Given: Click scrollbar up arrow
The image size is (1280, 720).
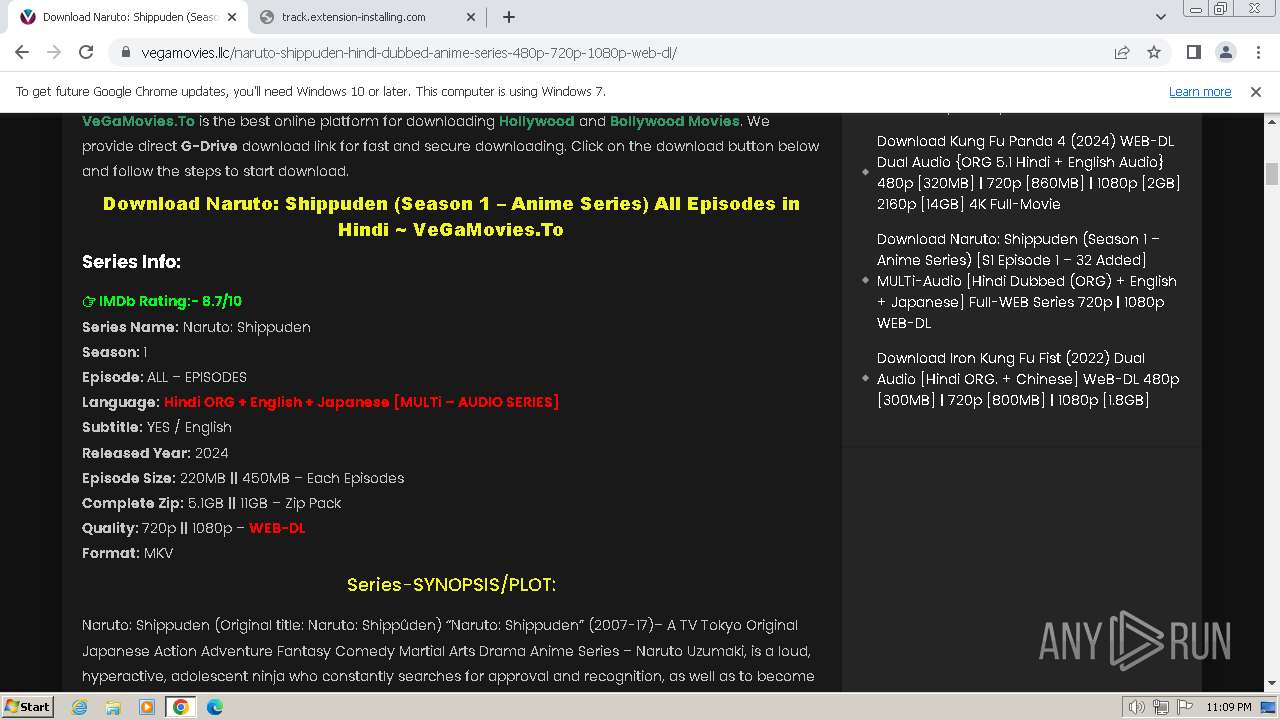Looking at the screenshot, I should click(1272, 121).
